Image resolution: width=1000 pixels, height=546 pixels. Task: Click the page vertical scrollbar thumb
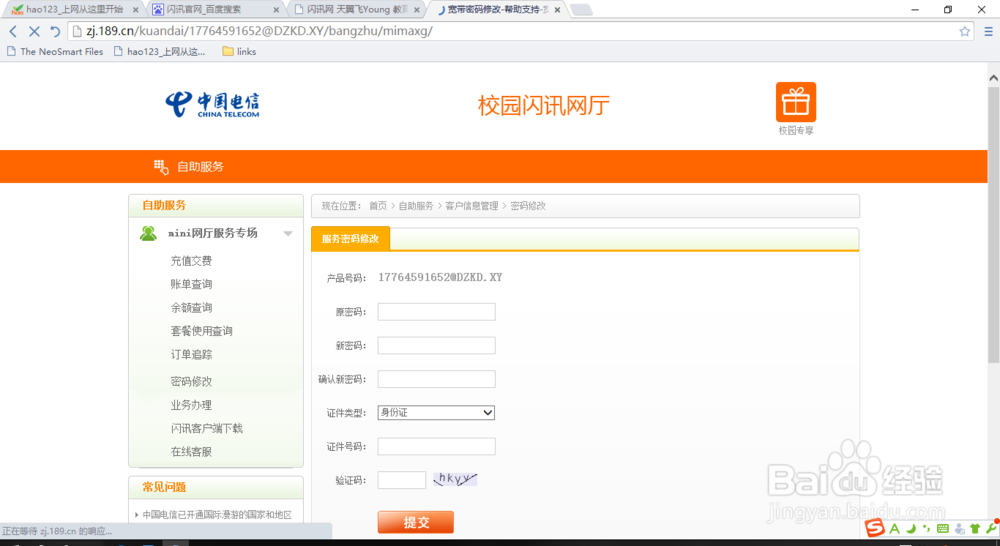tap(994, 225)
